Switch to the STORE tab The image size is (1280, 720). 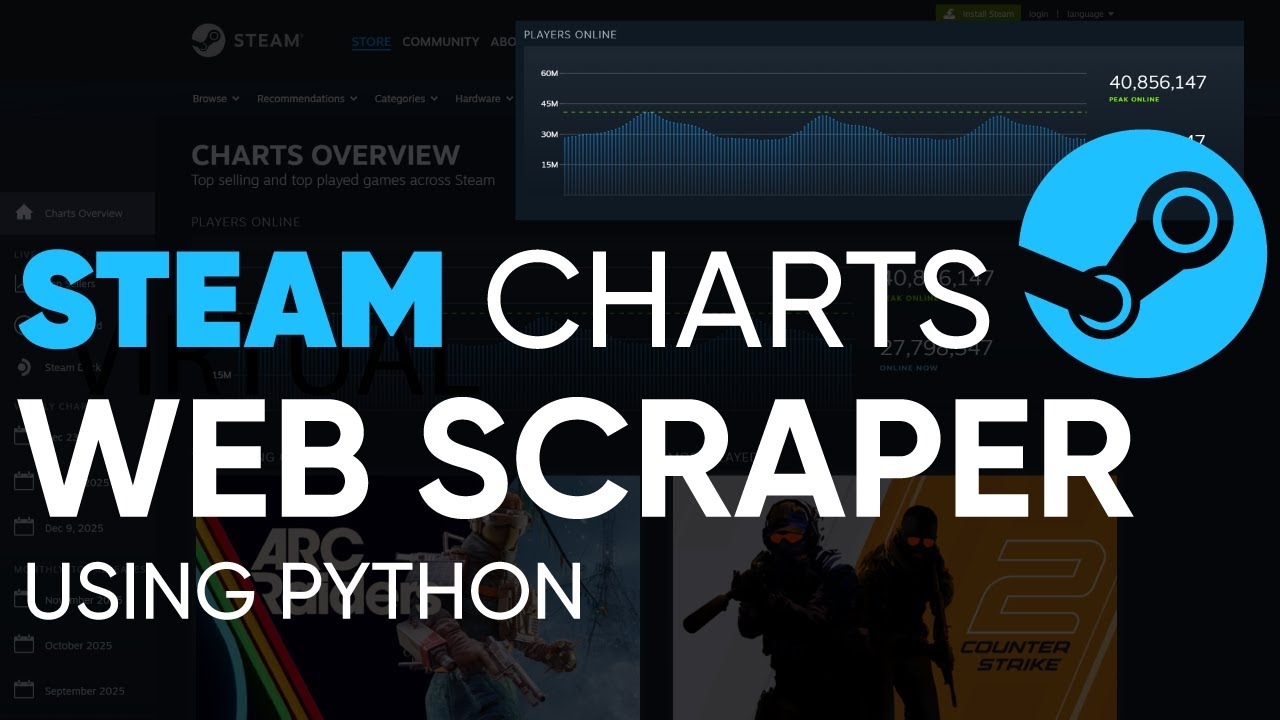tap(371, 42)
